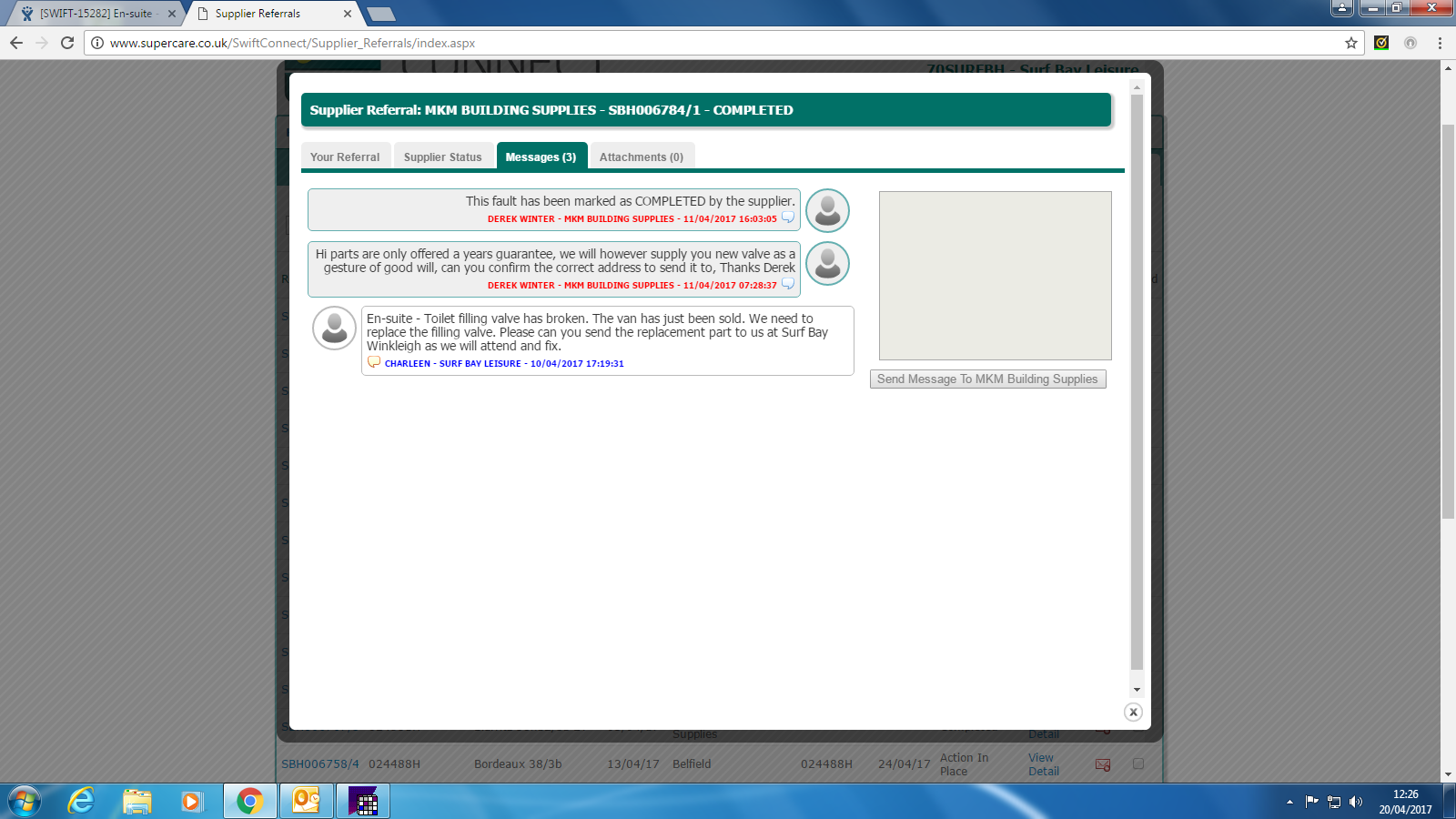This screenshot has height=819, width=1456.
Task: Open the Your Referral tab
Action: click(345, 157)
